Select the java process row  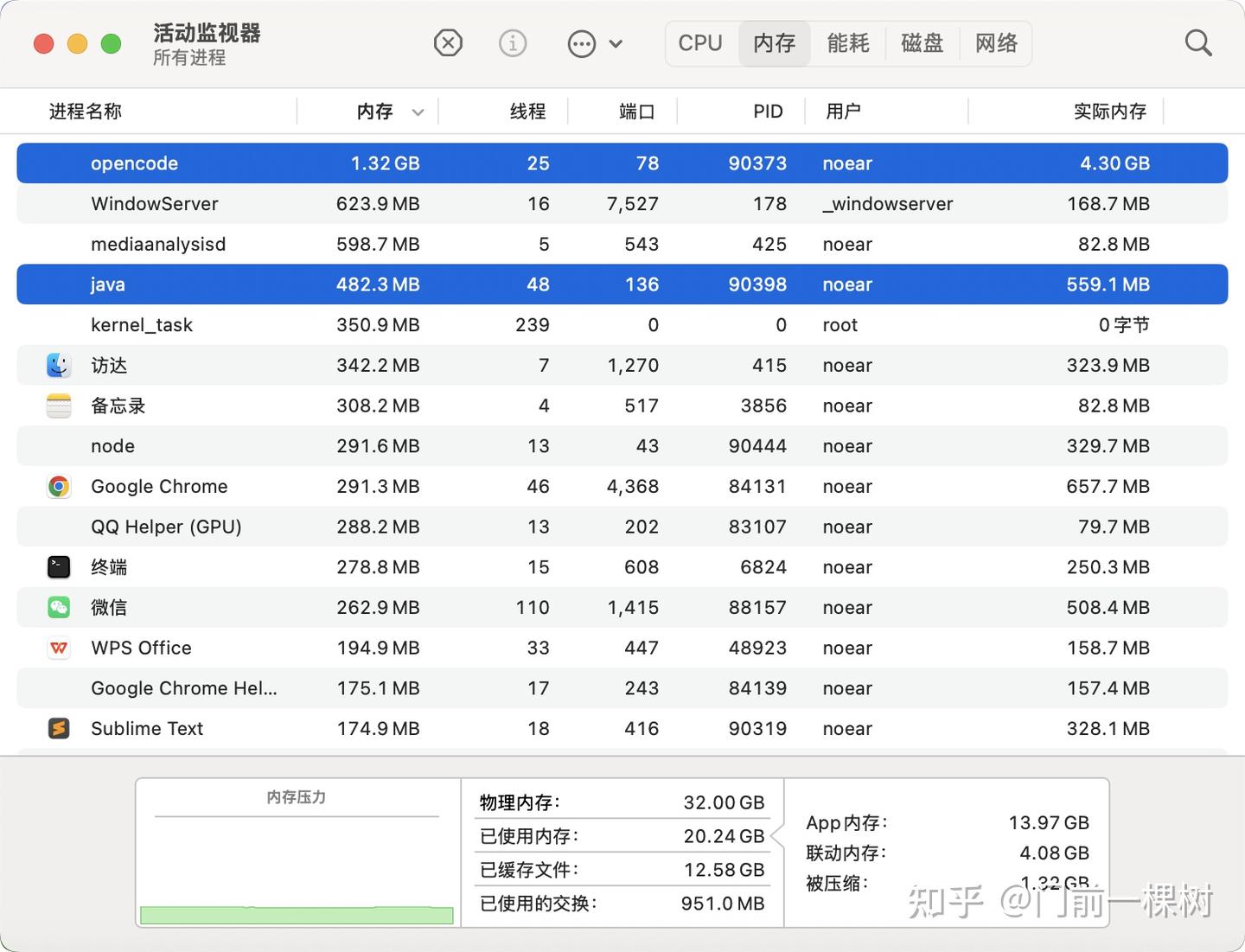tap(622, 284)
